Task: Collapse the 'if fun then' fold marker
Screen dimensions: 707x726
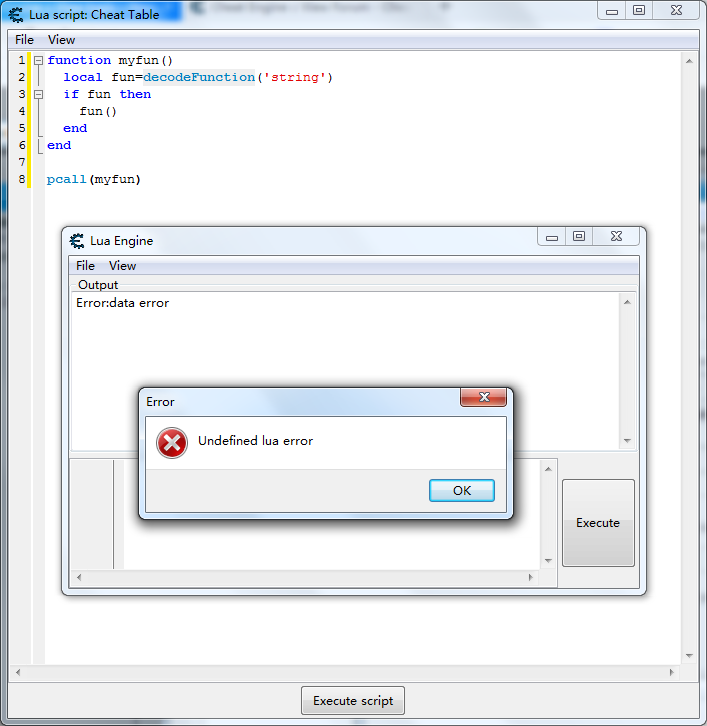Action: 39,94
